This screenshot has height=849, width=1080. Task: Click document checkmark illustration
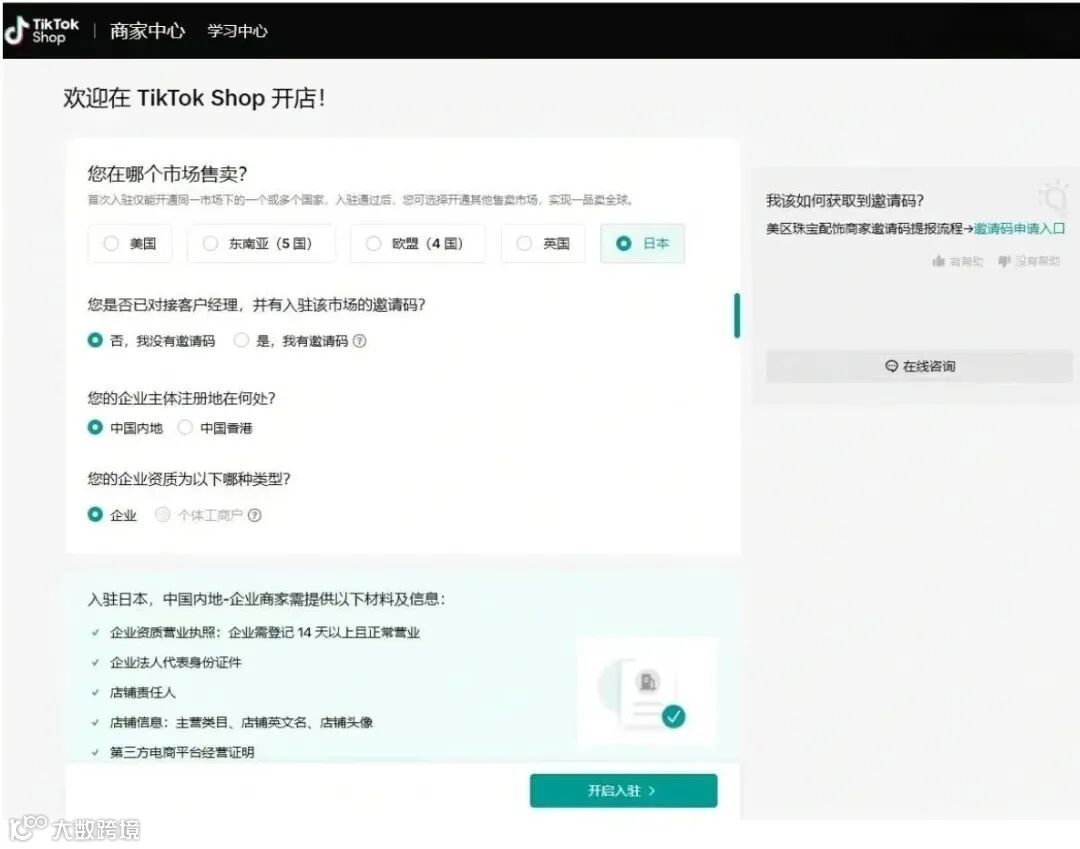coord(646,693)
